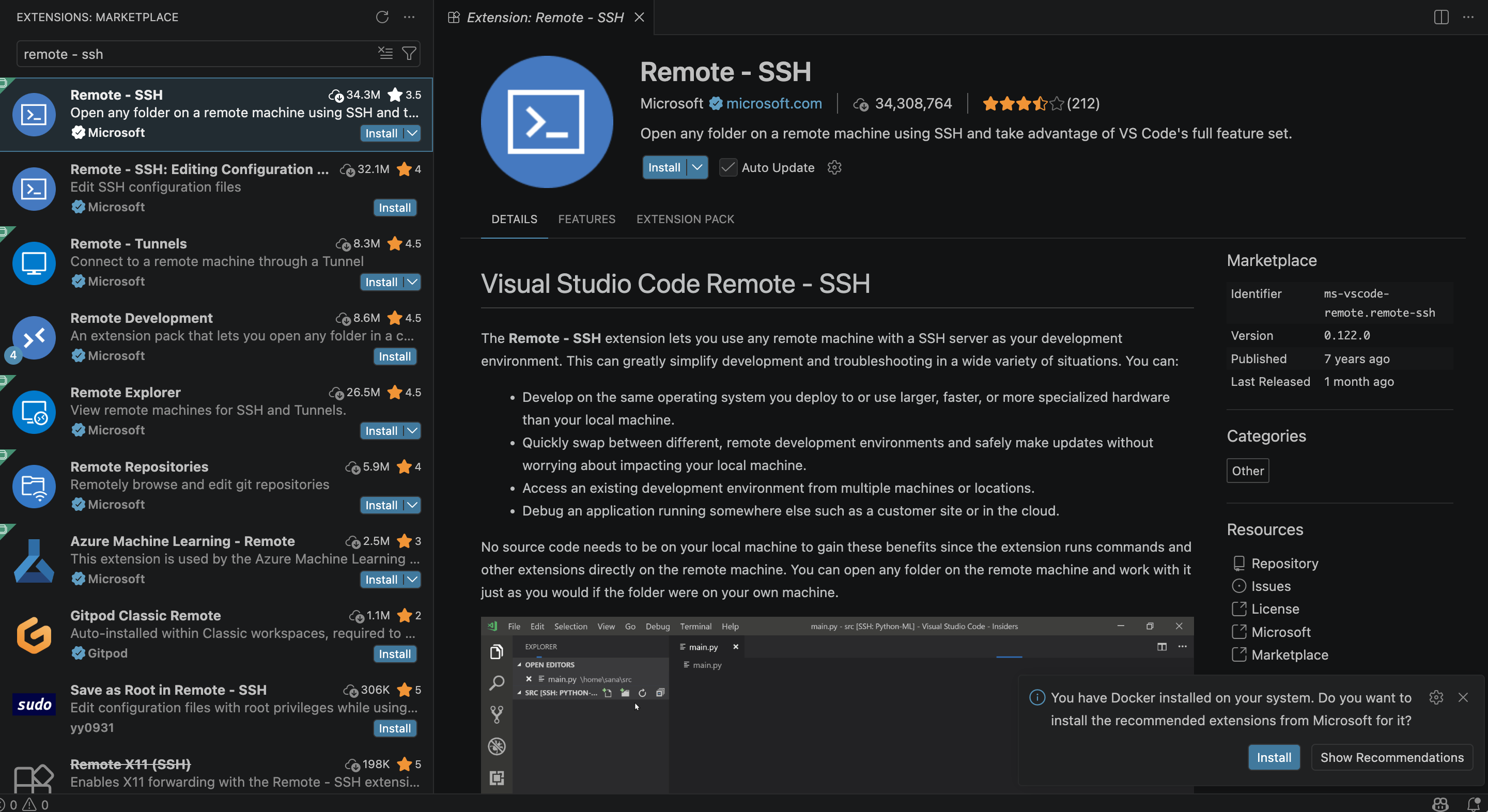Image resolution: width=1488 pixels, height=812 pixels.
Task: Open the License resource link
Action: point(1275,608)
